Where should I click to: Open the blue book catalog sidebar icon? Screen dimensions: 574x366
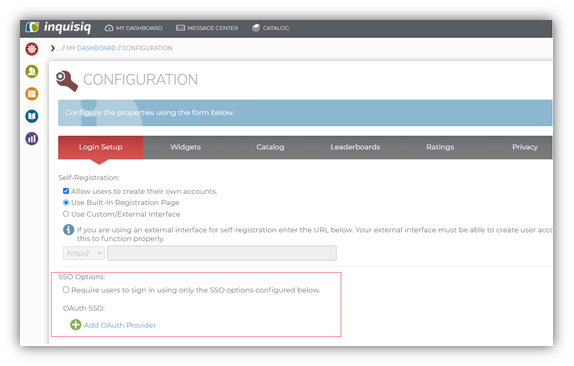click(x=32, y=116)
